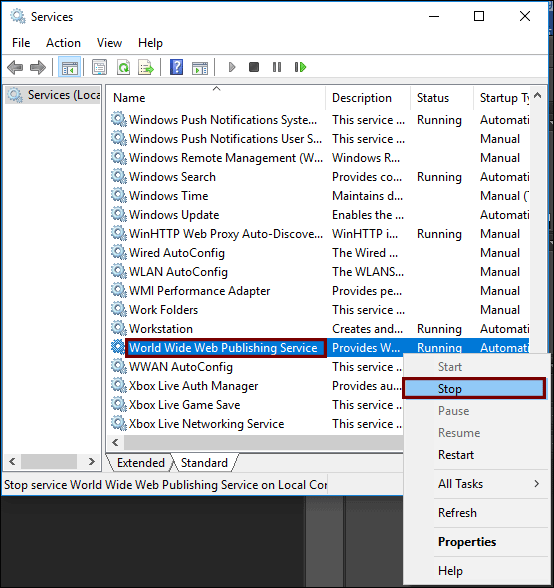Select Xbox Live Auth Manager service
This screenshot has width=554, height=588.
[194, 386]
